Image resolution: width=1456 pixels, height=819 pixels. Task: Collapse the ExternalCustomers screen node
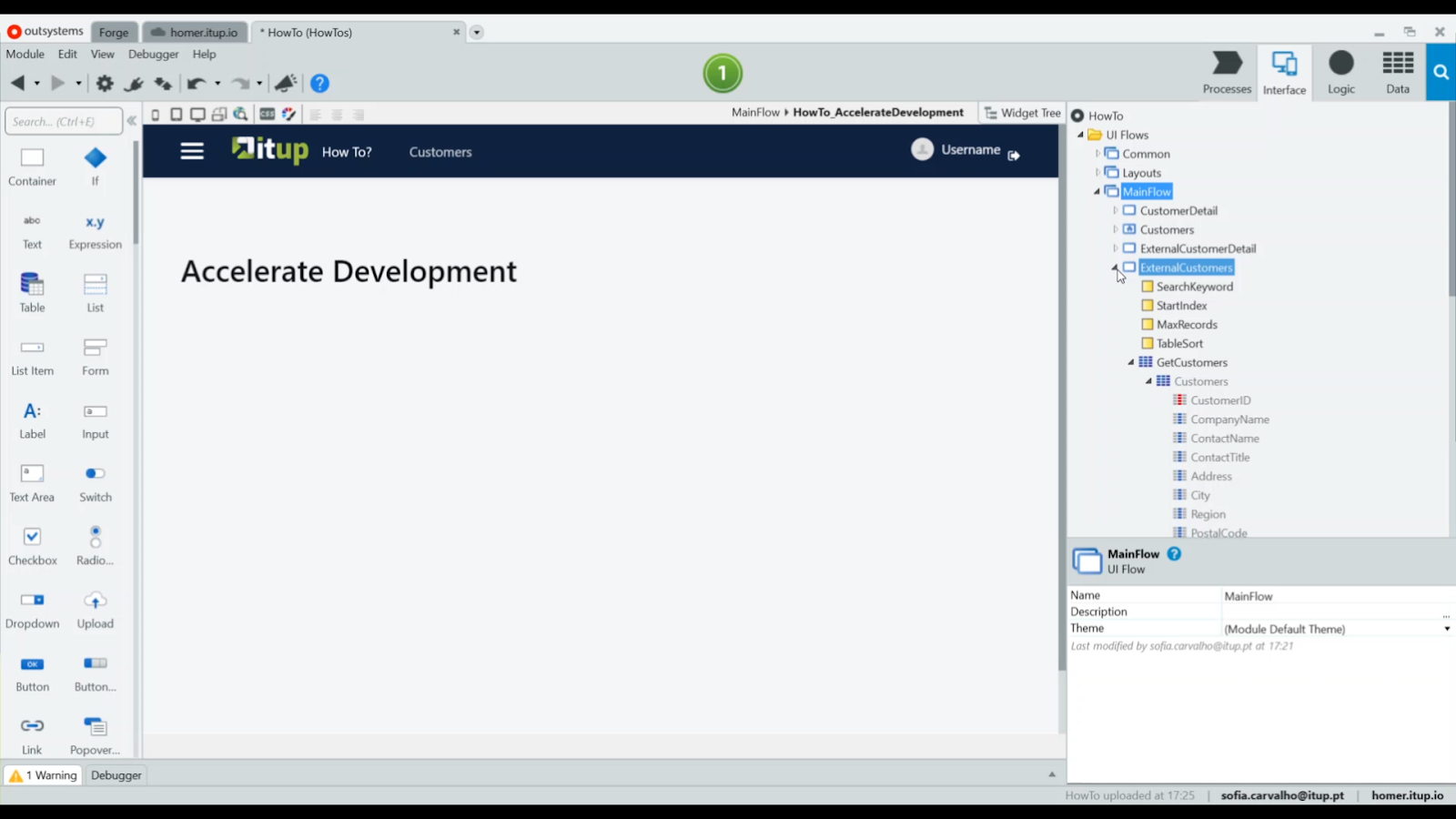click(x=1114, y=268)
